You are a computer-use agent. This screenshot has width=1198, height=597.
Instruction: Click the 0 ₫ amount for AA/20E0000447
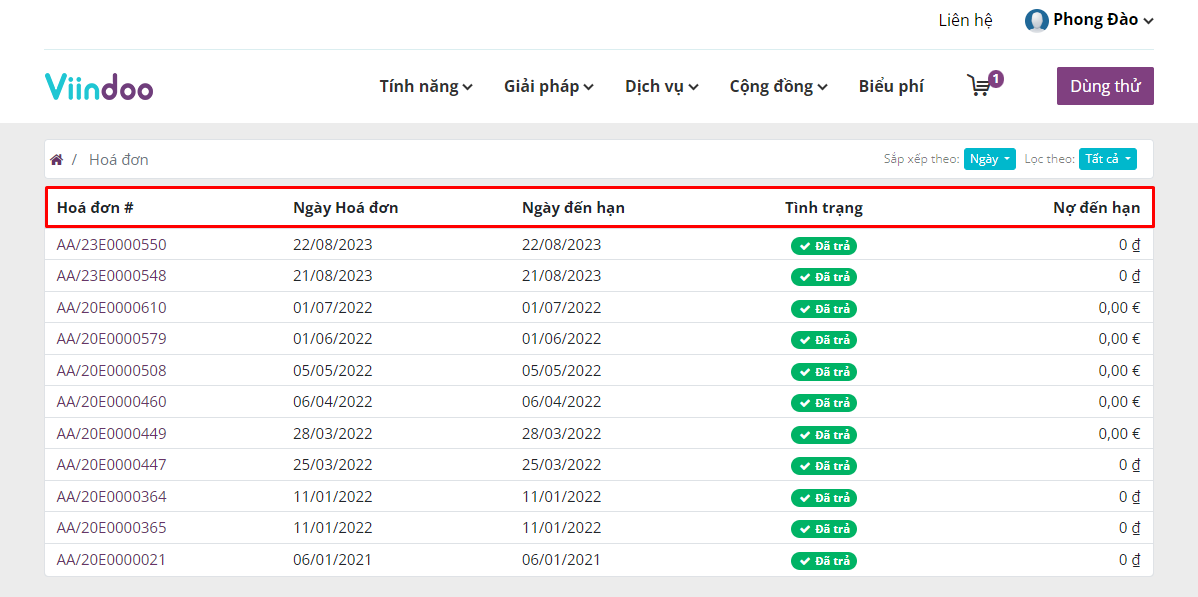(x=1129, y=465)
